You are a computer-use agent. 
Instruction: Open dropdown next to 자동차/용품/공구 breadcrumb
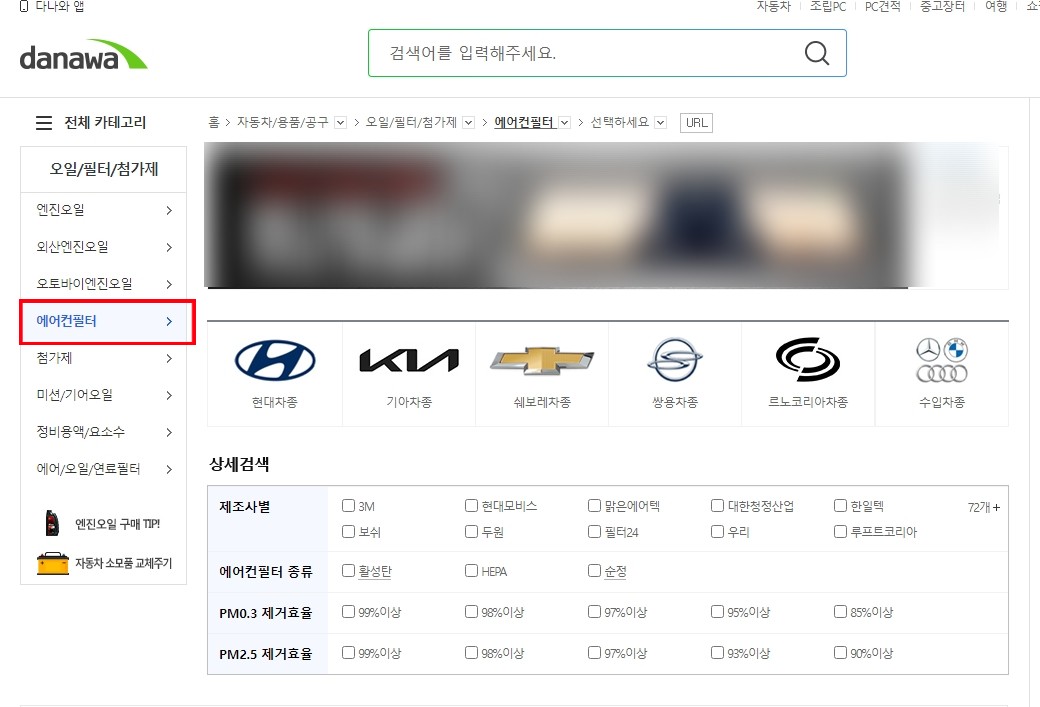(340, 123)
